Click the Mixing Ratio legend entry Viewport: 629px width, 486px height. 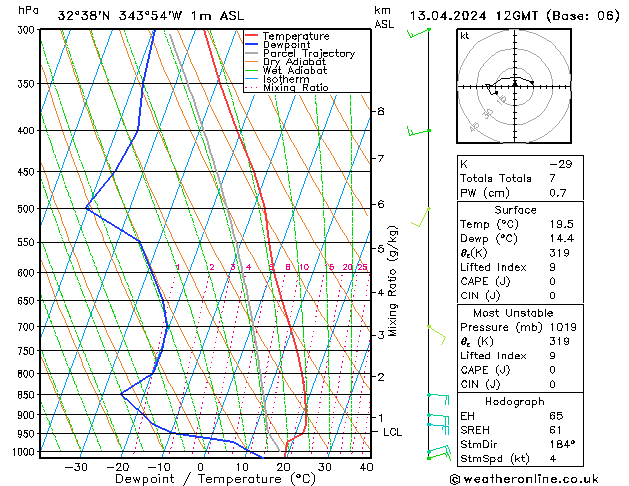[x=296, y=88]
